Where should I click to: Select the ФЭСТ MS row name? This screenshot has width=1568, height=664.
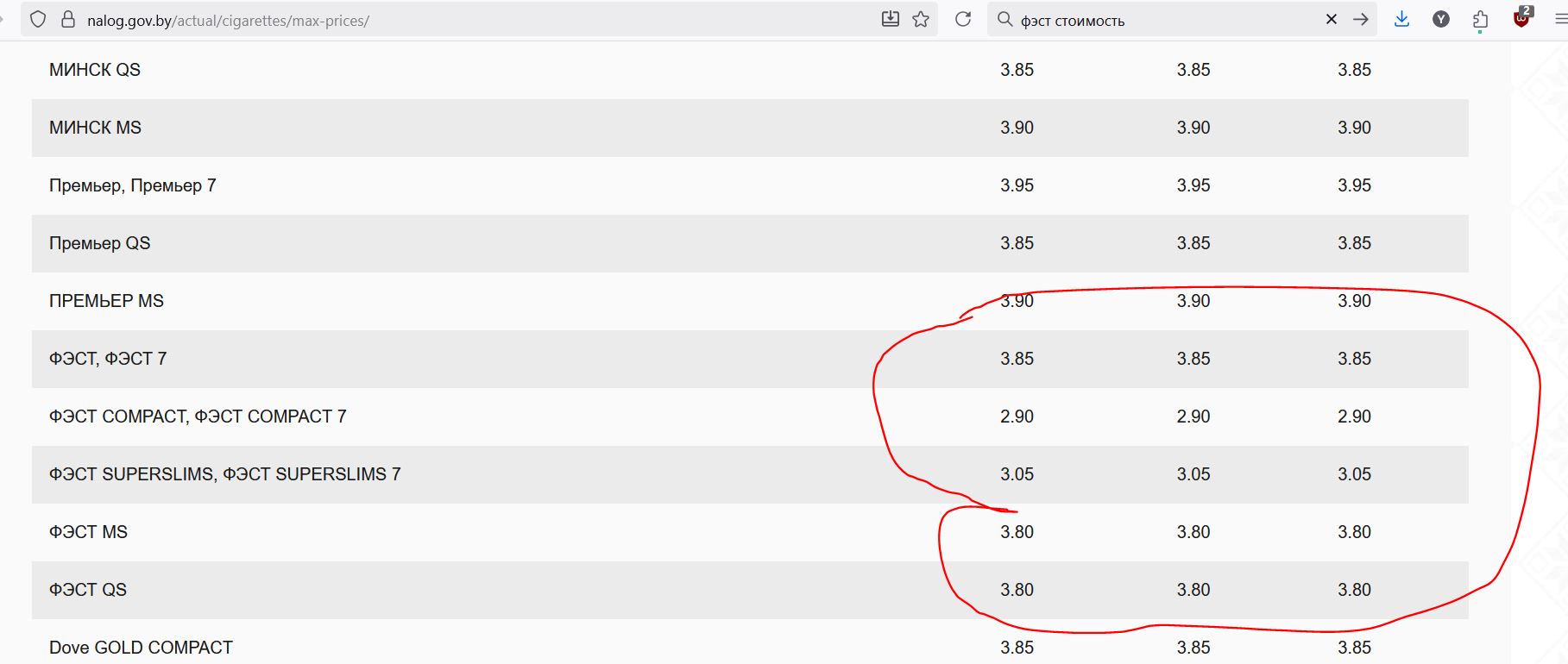[88, 532]
